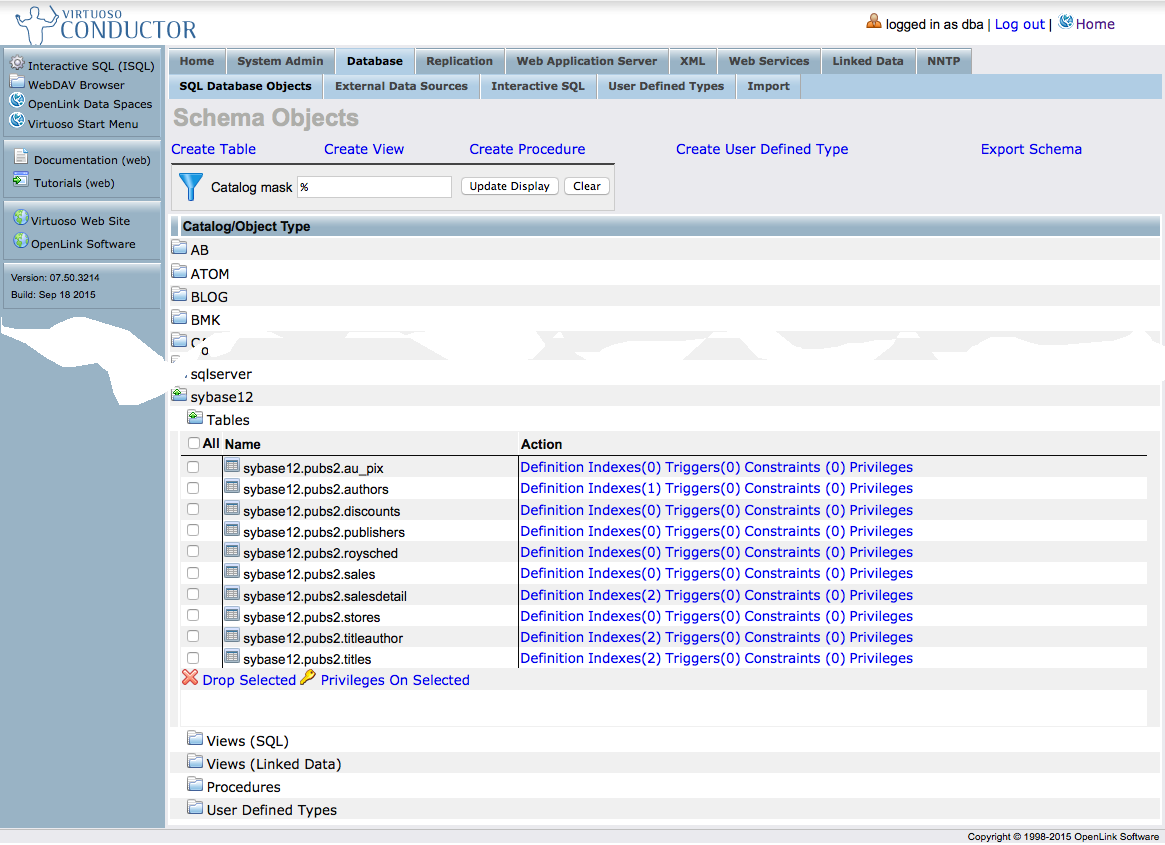1165x845 pixels.
Task: Click the Update Display button
Action: [510, 186]
